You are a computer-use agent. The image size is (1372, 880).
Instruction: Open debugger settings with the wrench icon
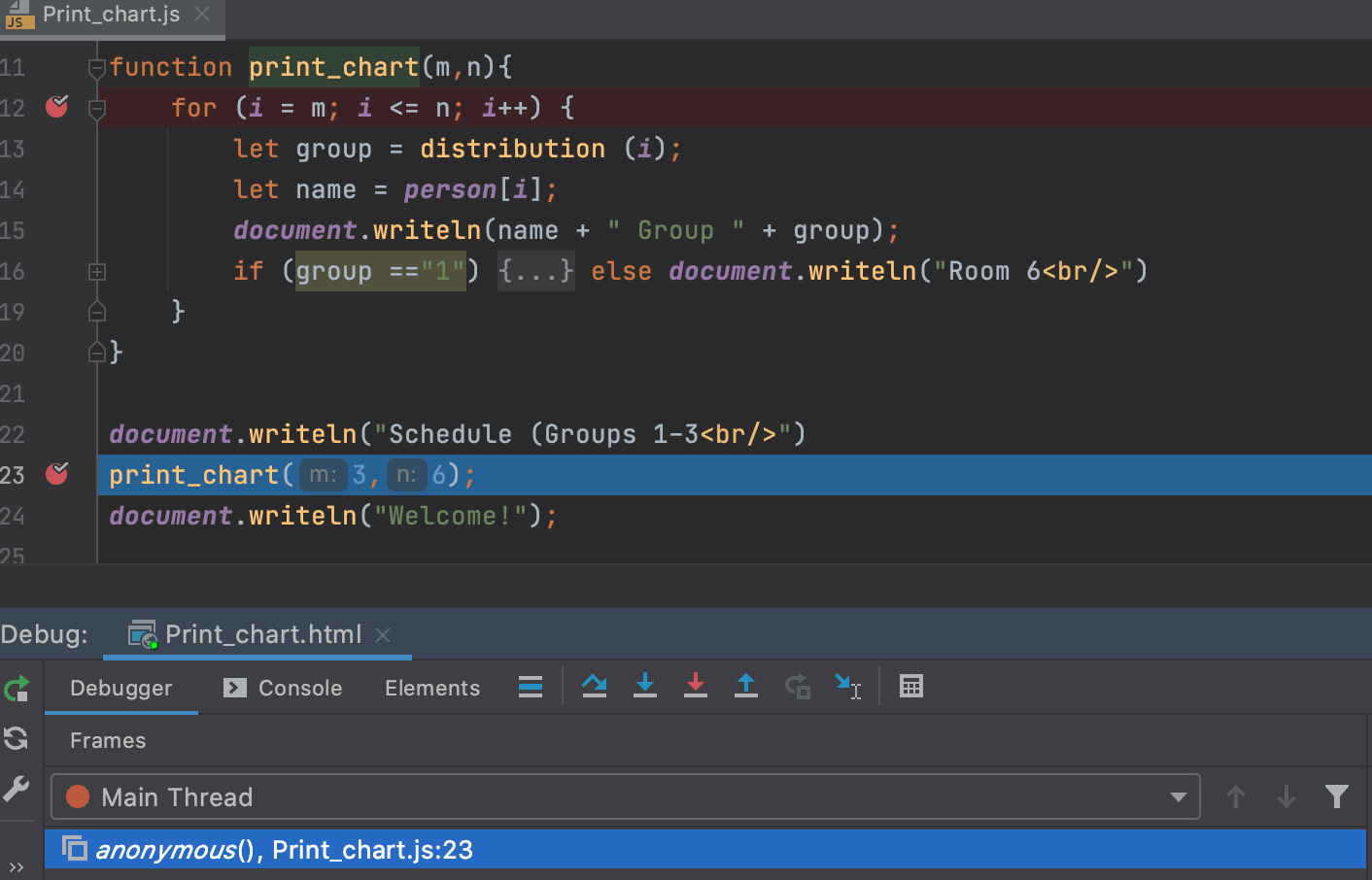click(x=17, y=790)
